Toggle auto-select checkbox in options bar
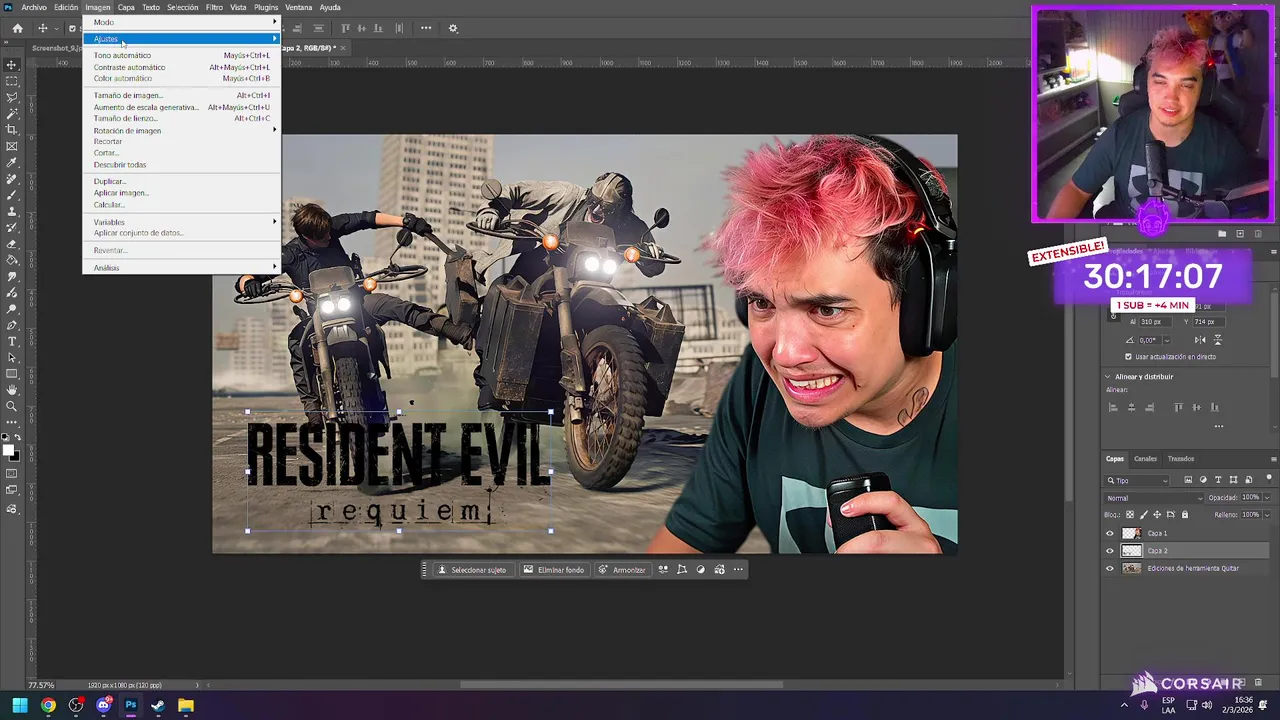 [71, 28]
